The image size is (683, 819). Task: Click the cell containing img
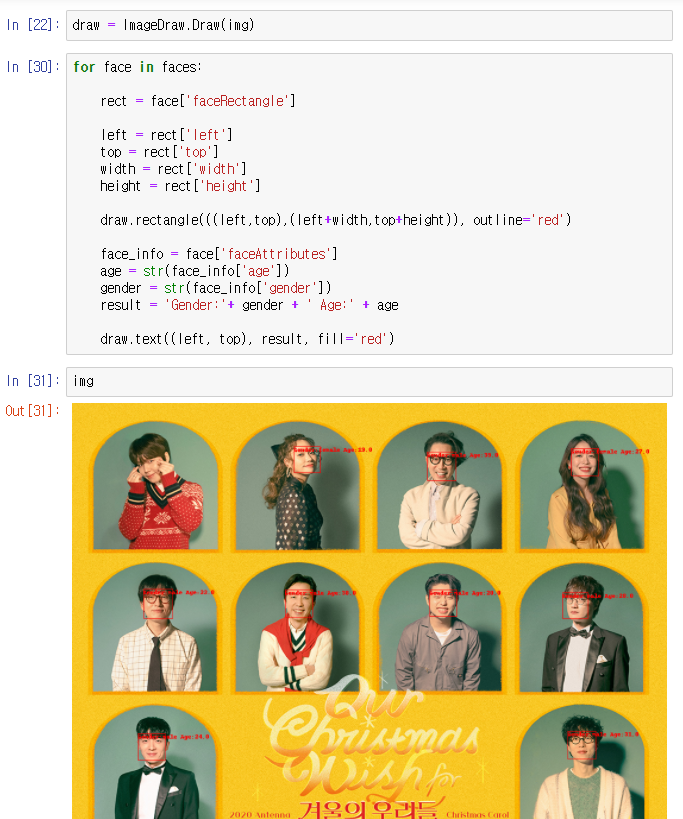[369, 382]
